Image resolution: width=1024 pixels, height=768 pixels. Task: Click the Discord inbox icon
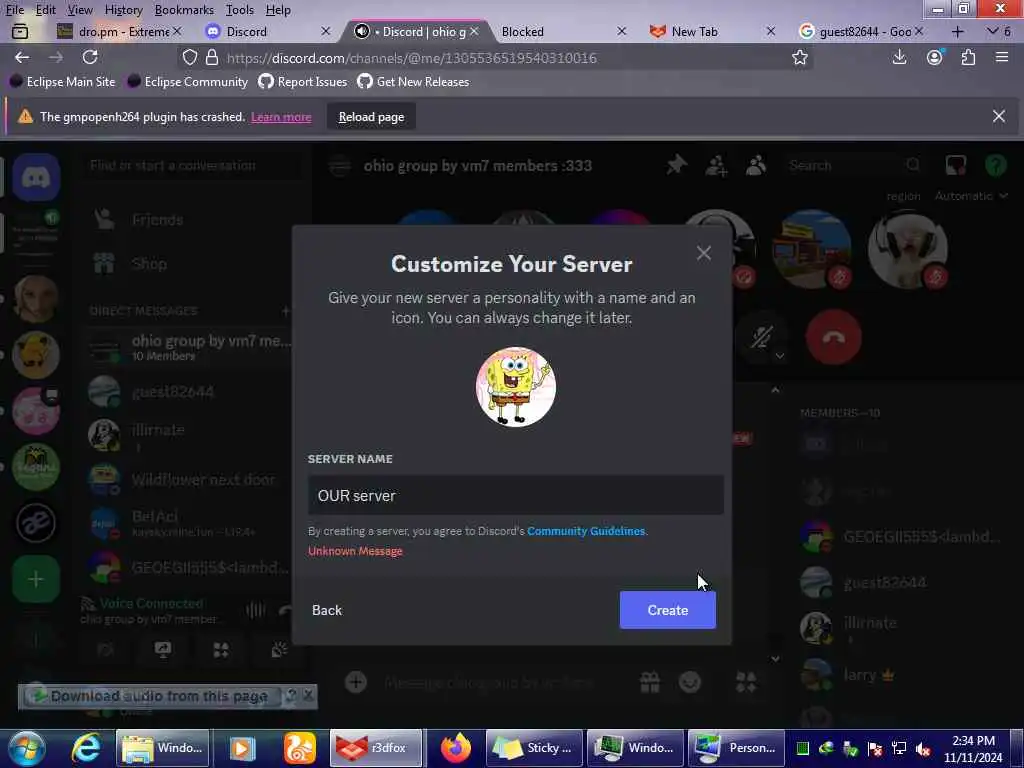pyautogui.click(x=955, y=165)
